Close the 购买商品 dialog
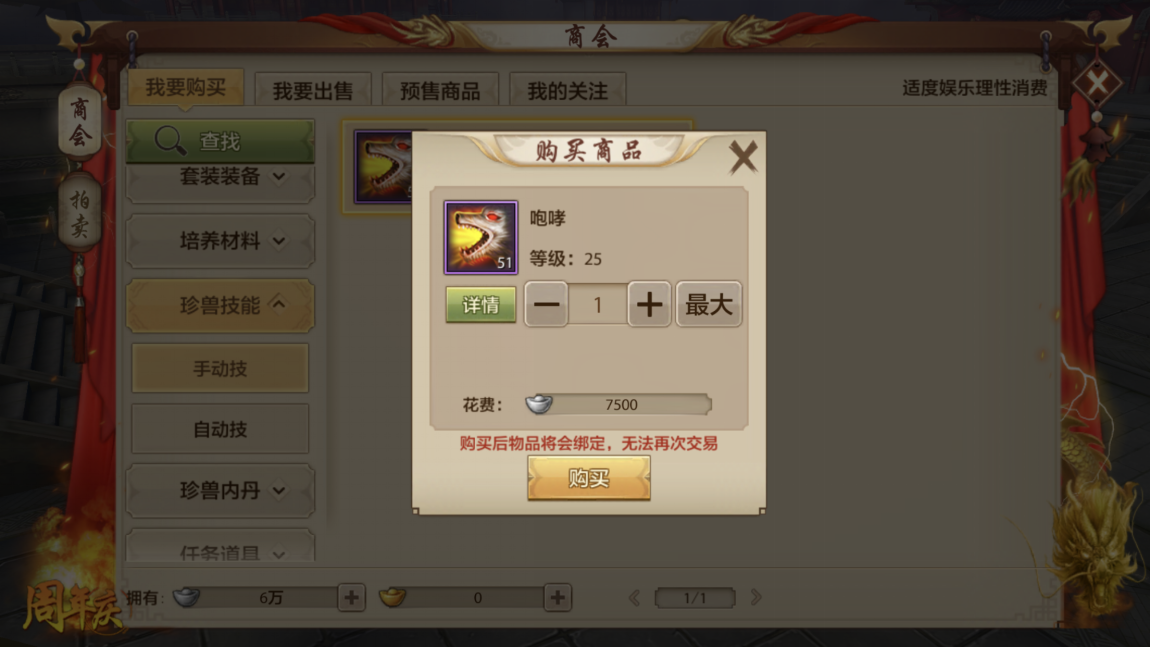The height and width of the screenshot is (647, 1150). 743,156
